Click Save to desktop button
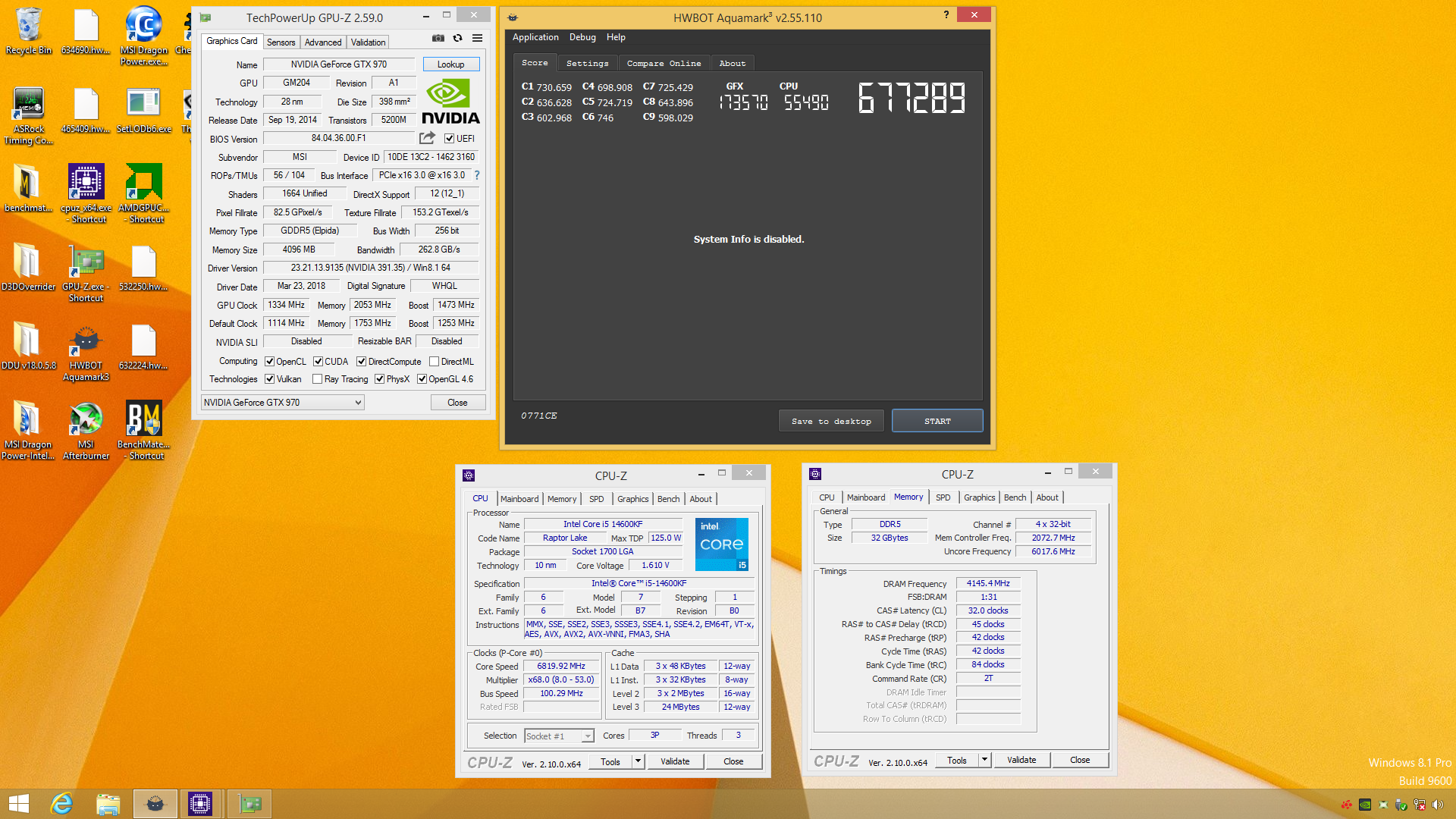Image resolution: width=1456 pixels, height=819 pixels. (831, 421)
